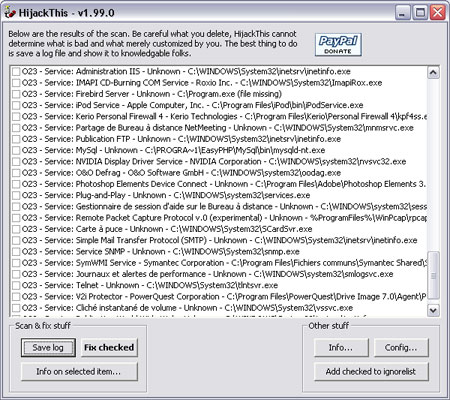Check the V2i Protector entry
The image size is (450, 400).
point(16,297)
